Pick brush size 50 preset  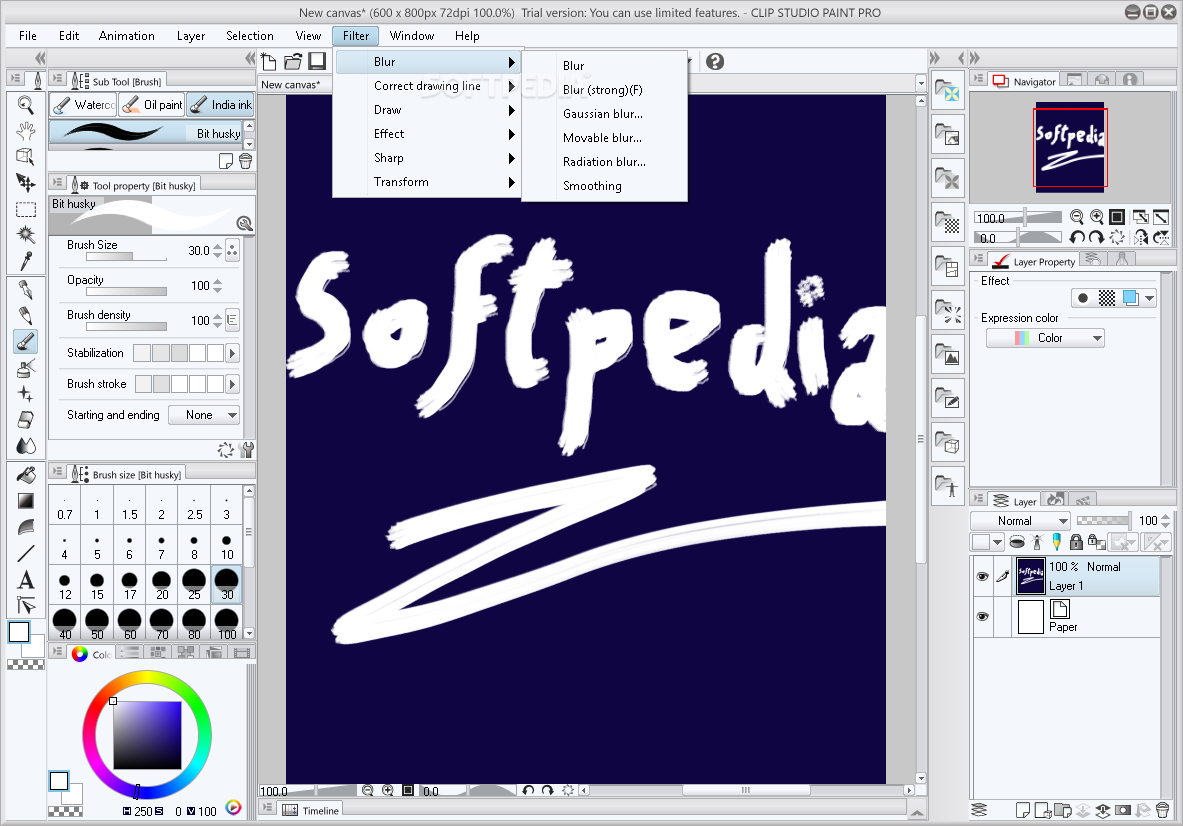[x=97, y=623]
